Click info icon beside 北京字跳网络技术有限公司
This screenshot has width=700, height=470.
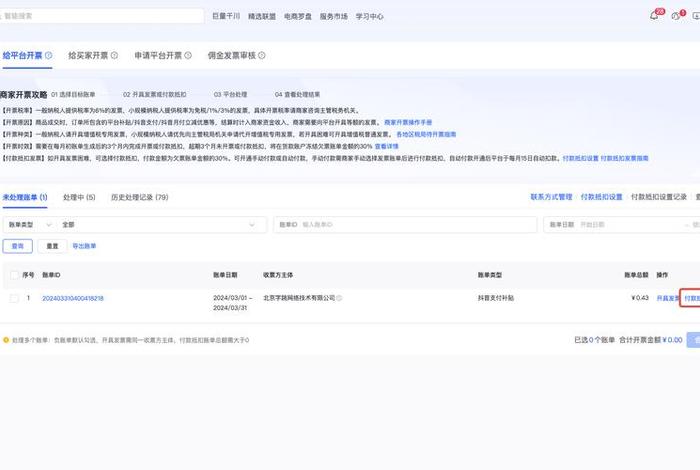(339, 298)
